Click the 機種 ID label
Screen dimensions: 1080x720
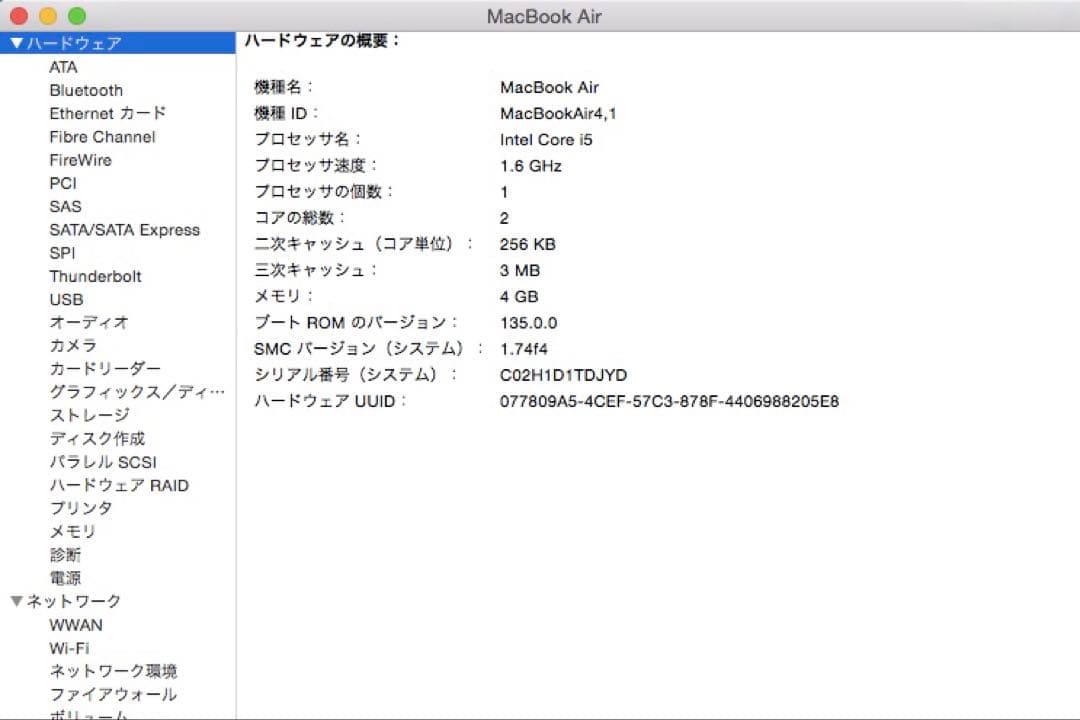[x=286, y=113]
